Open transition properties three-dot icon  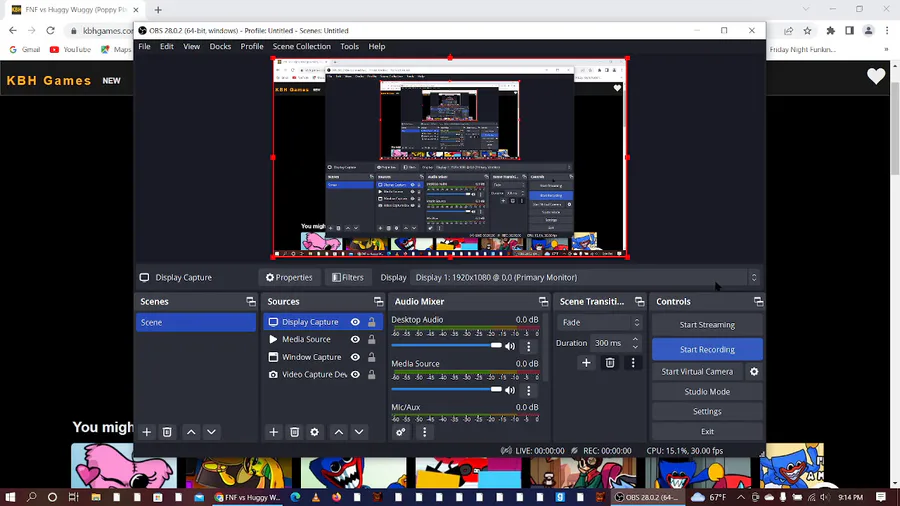pyautogui.click(x=633, y=363)
